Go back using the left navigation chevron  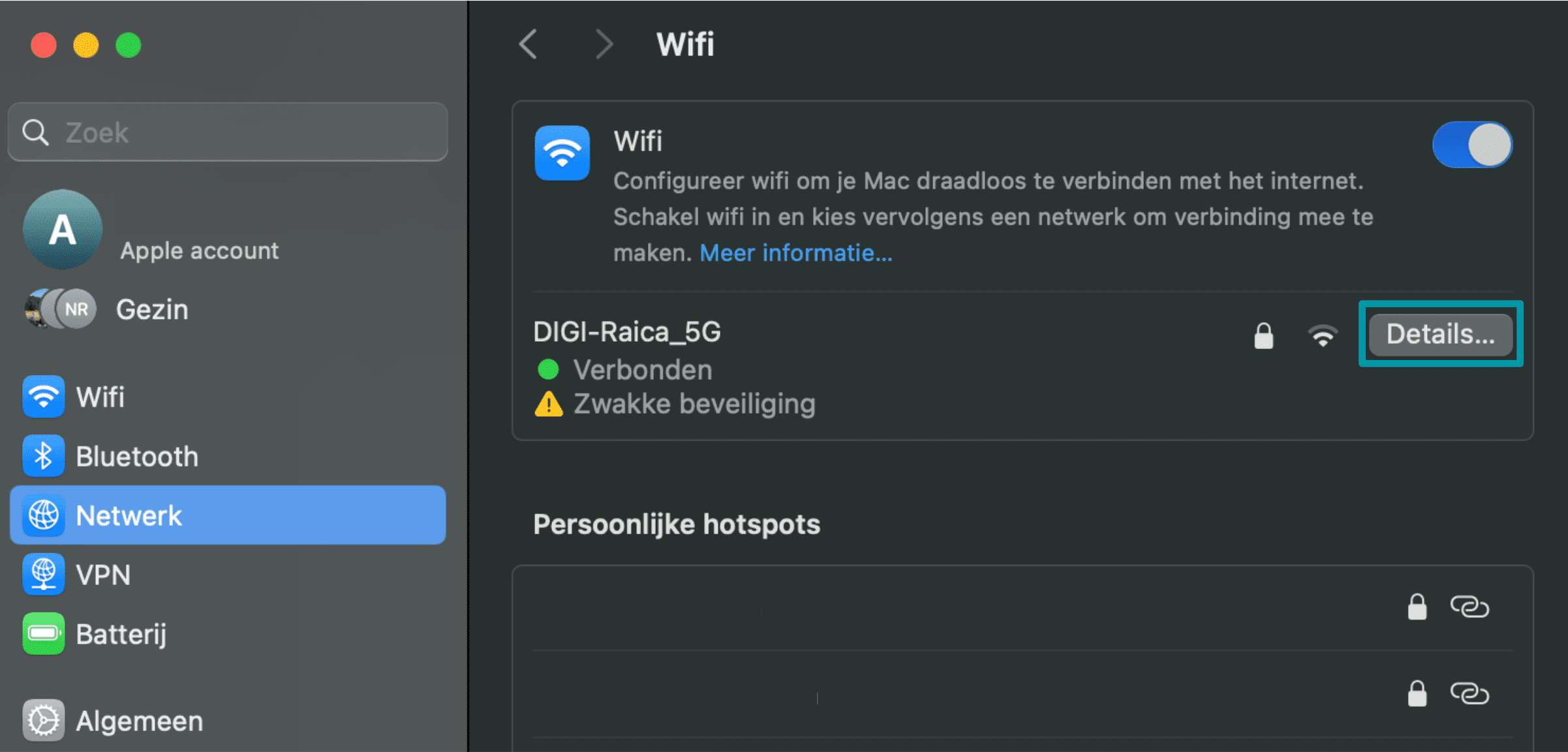[x=529, y=44]
